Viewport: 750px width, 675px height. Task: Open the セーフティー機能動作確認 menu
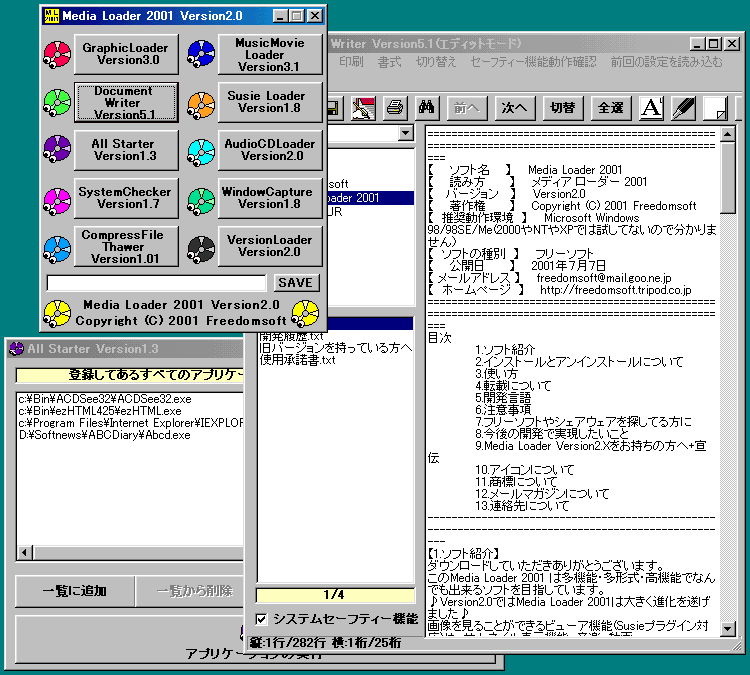pyautogui.click(x=533, y=62)
